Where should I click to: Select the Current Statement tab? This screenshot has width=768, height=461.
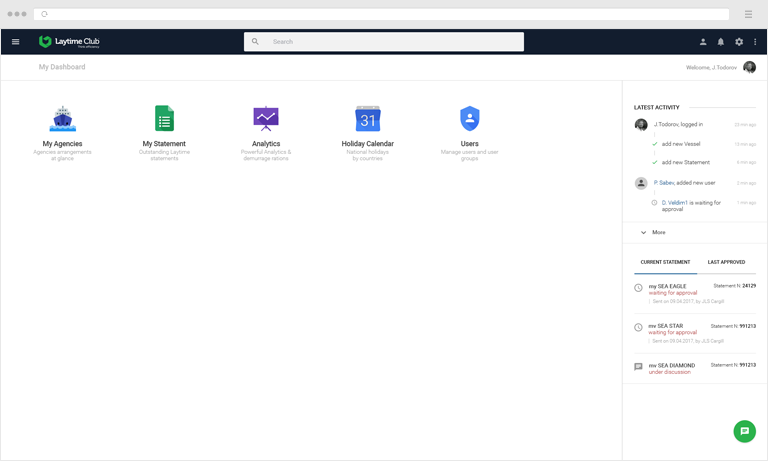(x=665, y=262)
